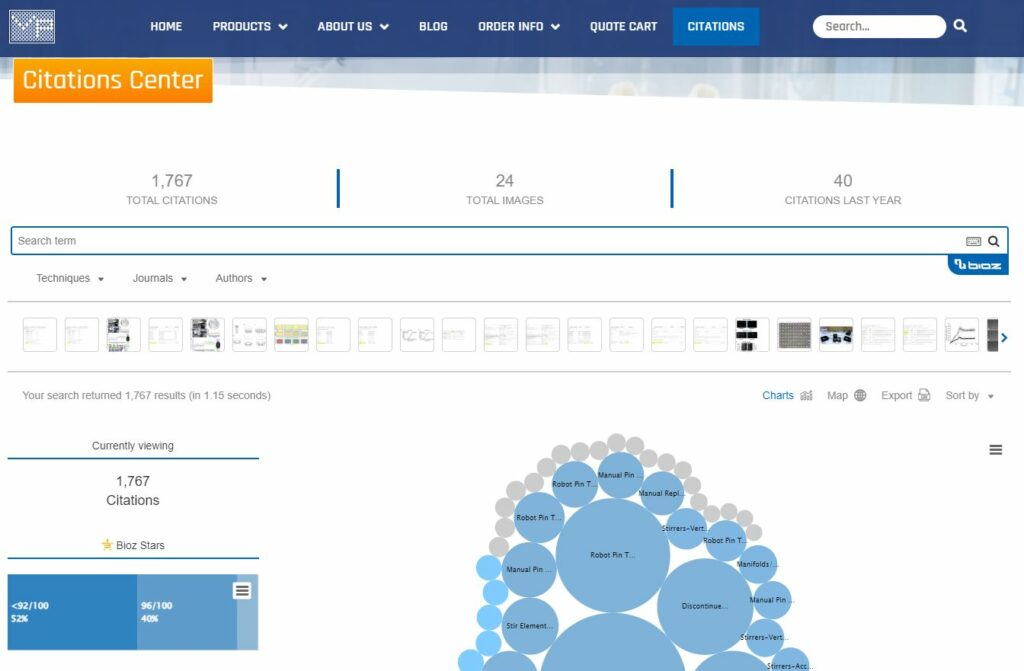Click the site logo in the header
1024x671 pixels.
pos(32,26)
